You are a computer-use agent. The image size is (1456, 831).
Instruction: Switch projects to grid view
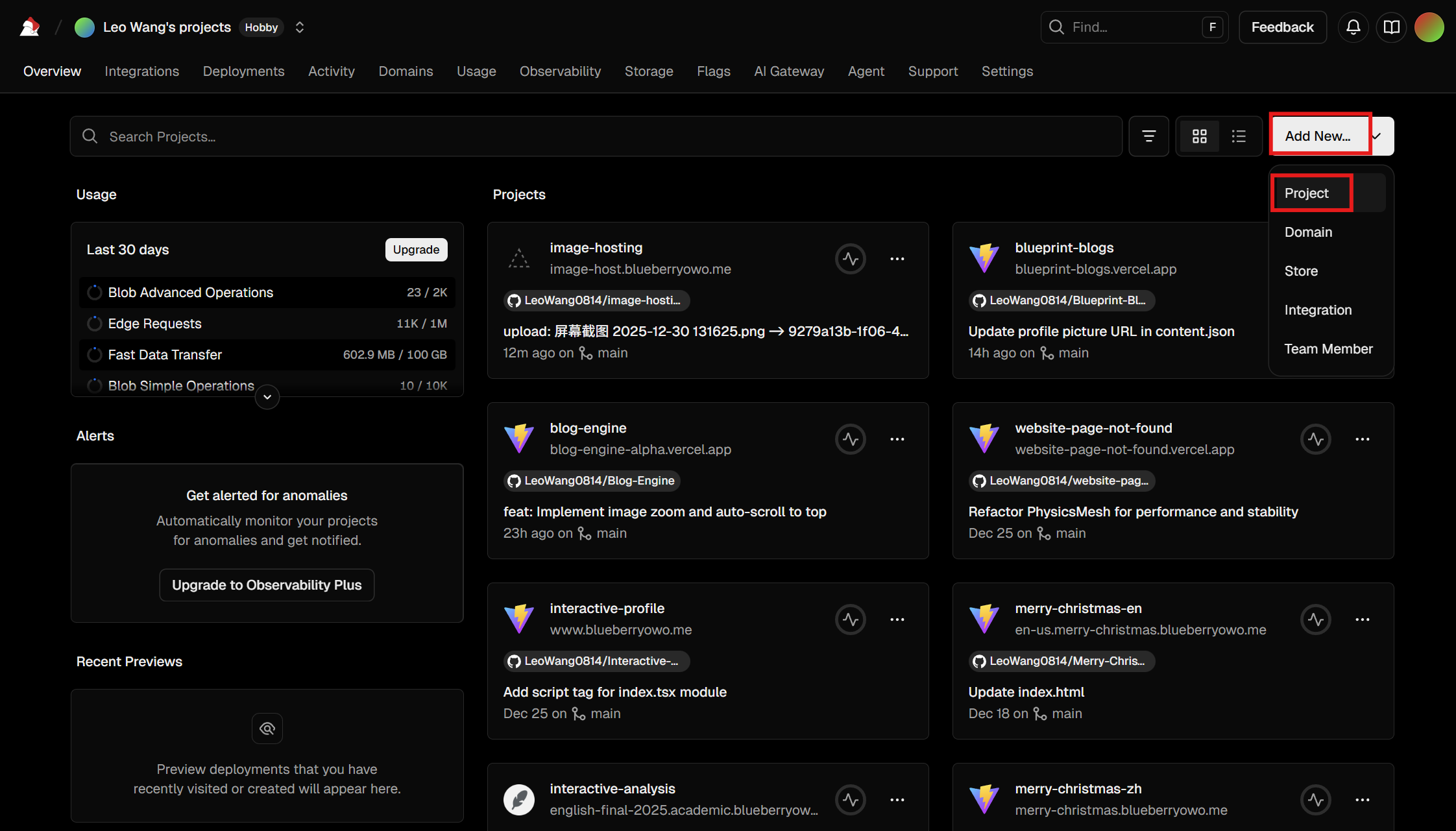tap(1199, 136)
